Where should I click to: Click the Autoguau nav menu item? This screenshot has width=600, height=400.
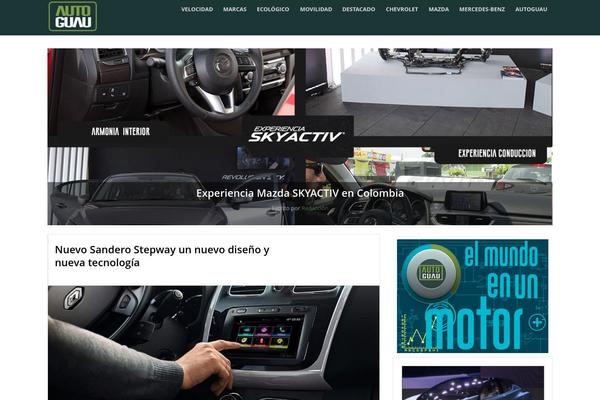pyautogui.click(x=531, y=9)
